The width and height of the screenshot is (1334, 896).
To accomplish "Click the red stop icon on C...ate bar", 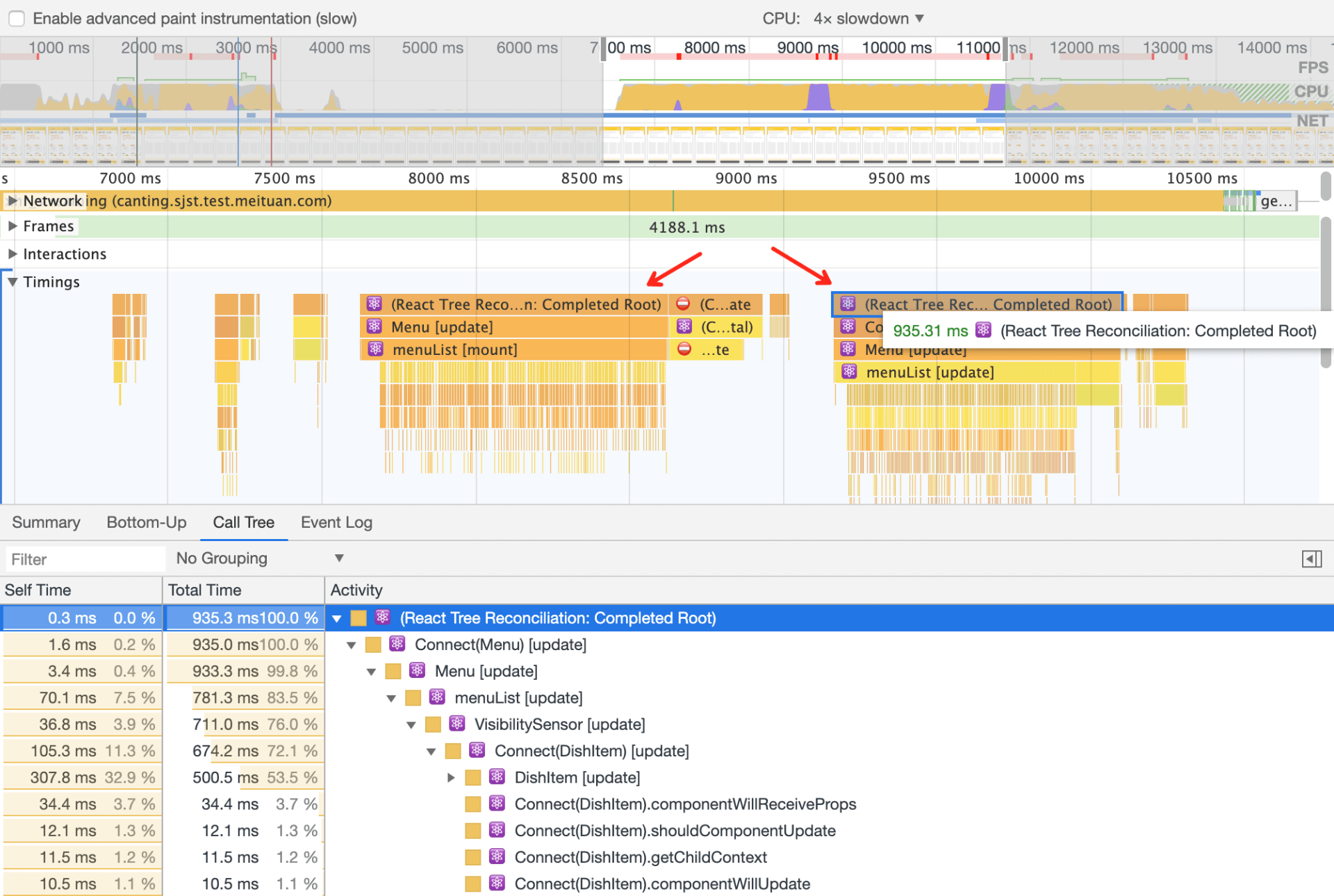I will point(683,304).
